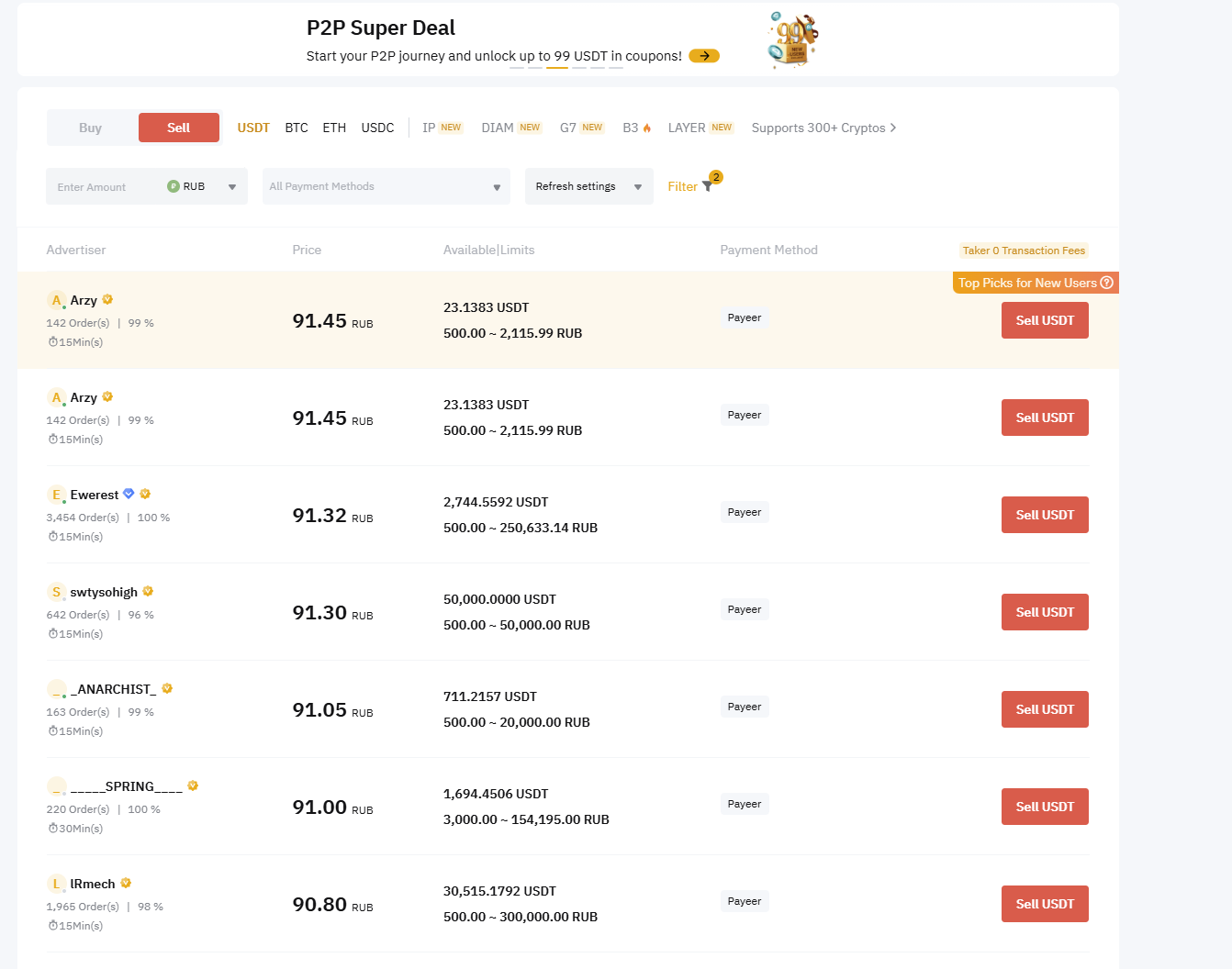Viewport: 1232px width, 969px height.
Task: Click lRmech's advertiser avatar icon
Action: click(56, 884)
